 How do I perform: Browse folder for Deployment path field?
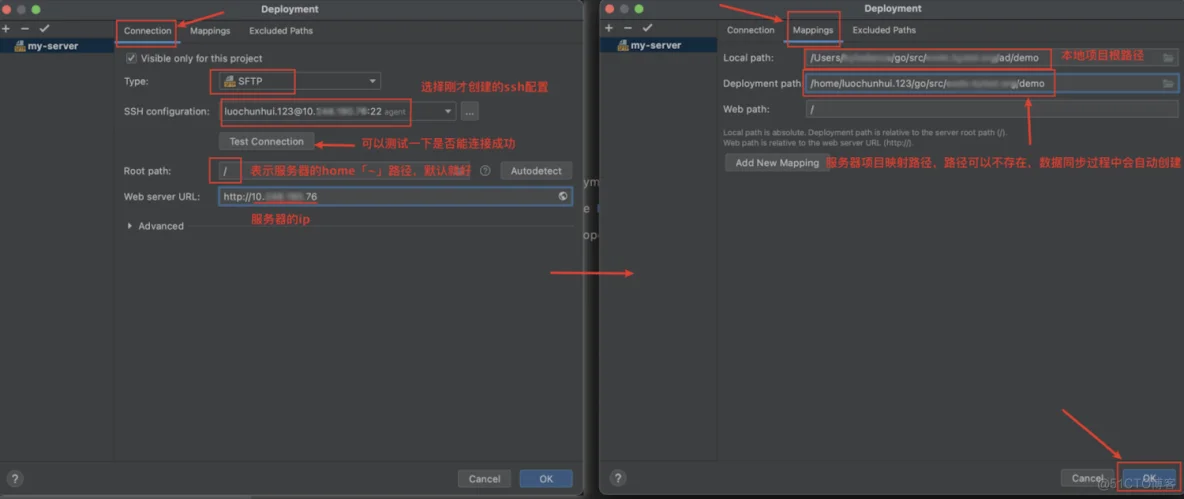pyautogui.click(x=1168, y=83)
